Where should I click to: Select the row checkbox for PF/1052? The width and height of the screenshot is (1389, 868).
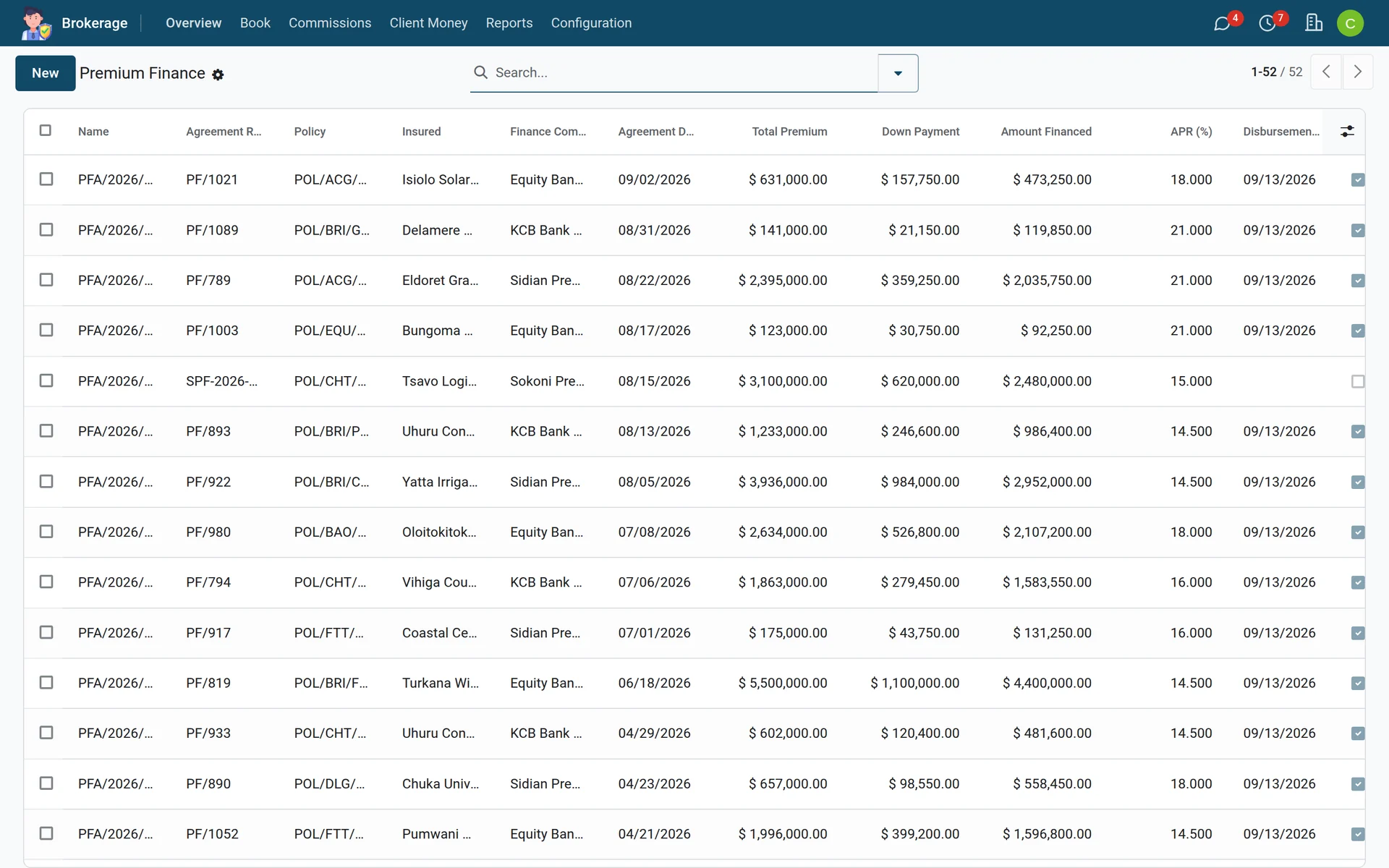point(46,833)
